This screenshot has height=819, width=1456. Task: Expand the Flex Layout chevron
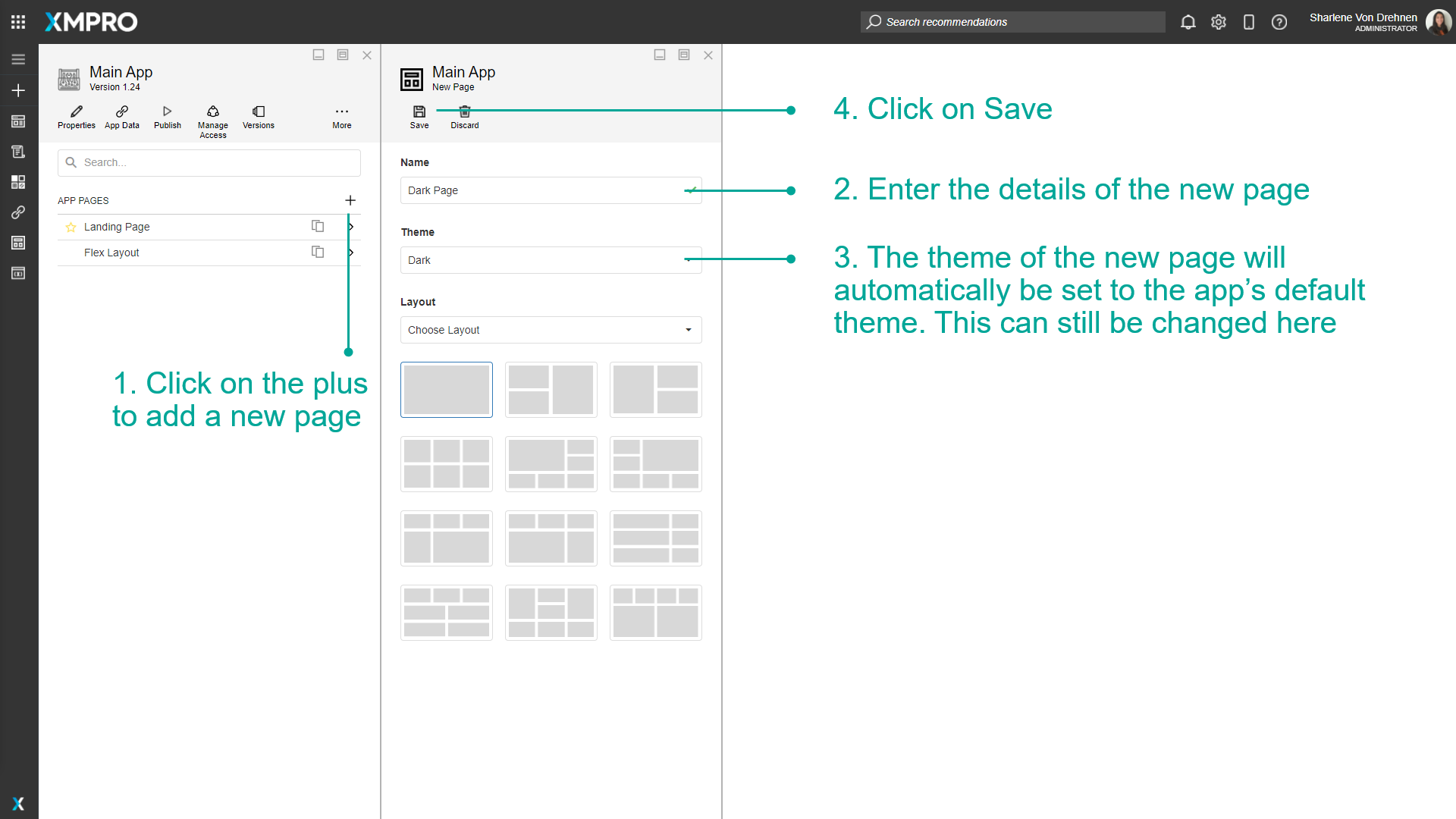(x=350, y=252)
